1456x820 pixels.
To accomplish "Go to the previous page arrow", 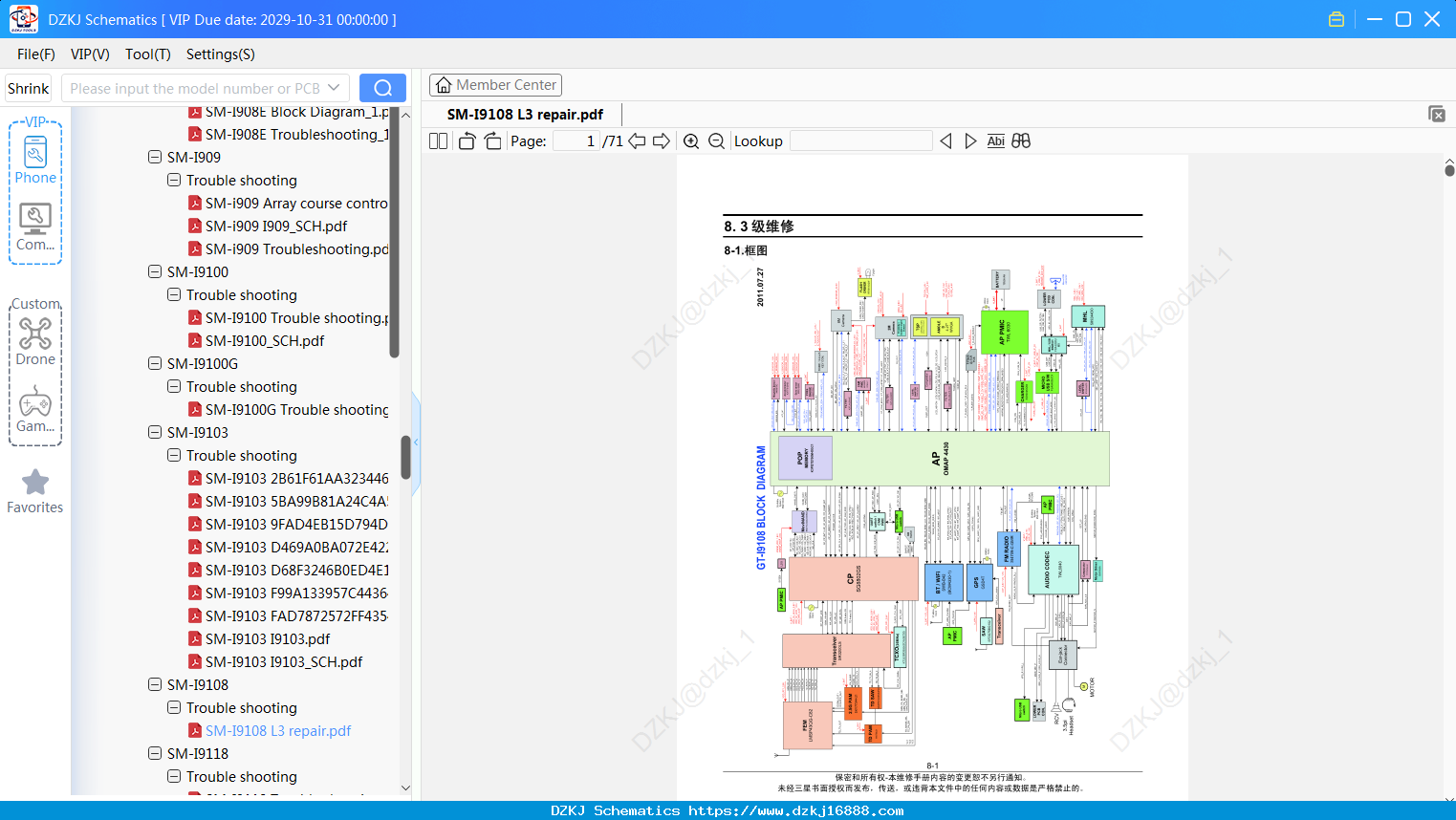I will [637, 141].
